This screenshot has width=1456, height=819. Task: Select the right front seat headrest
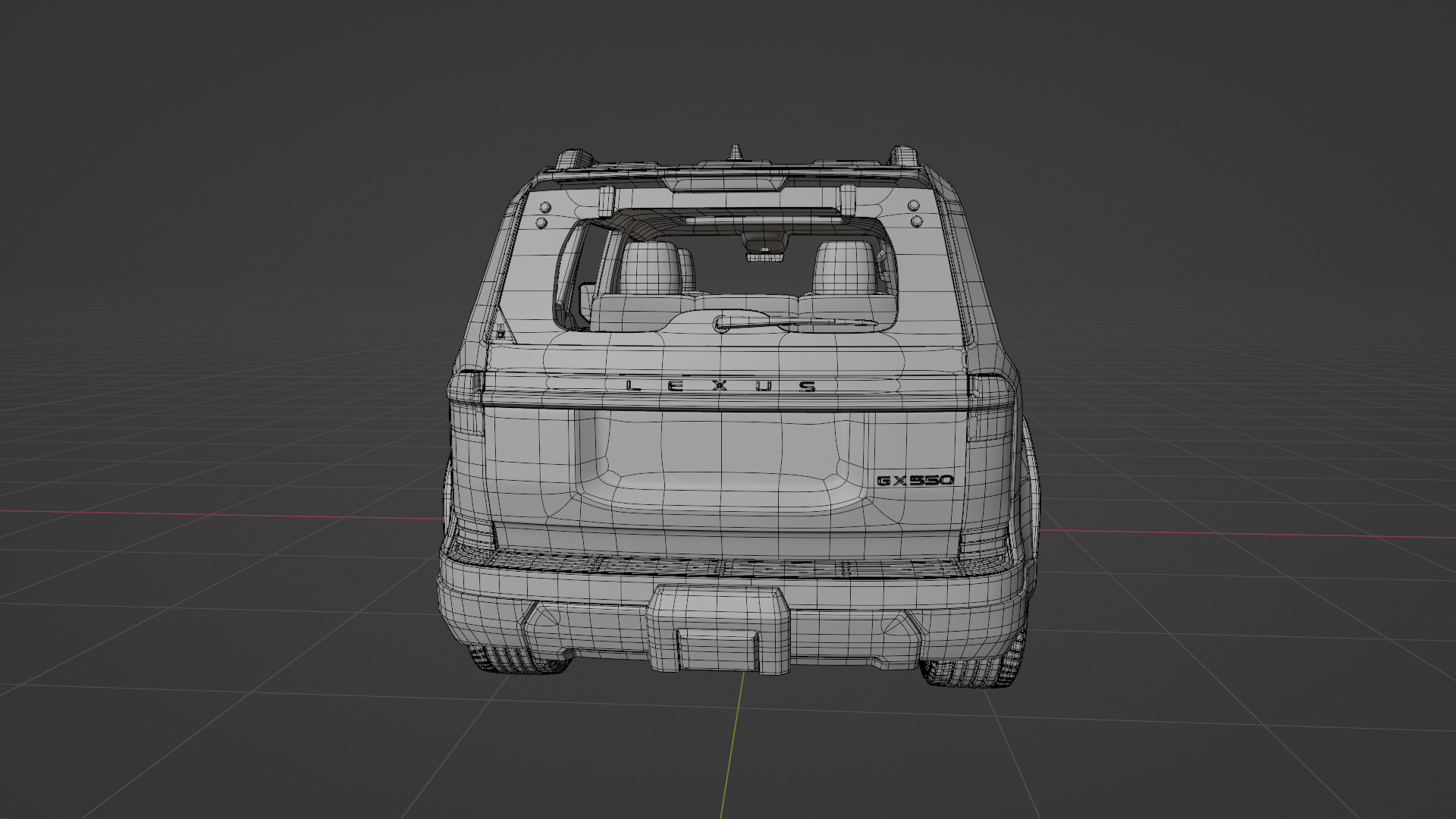[x=845, y=268]
